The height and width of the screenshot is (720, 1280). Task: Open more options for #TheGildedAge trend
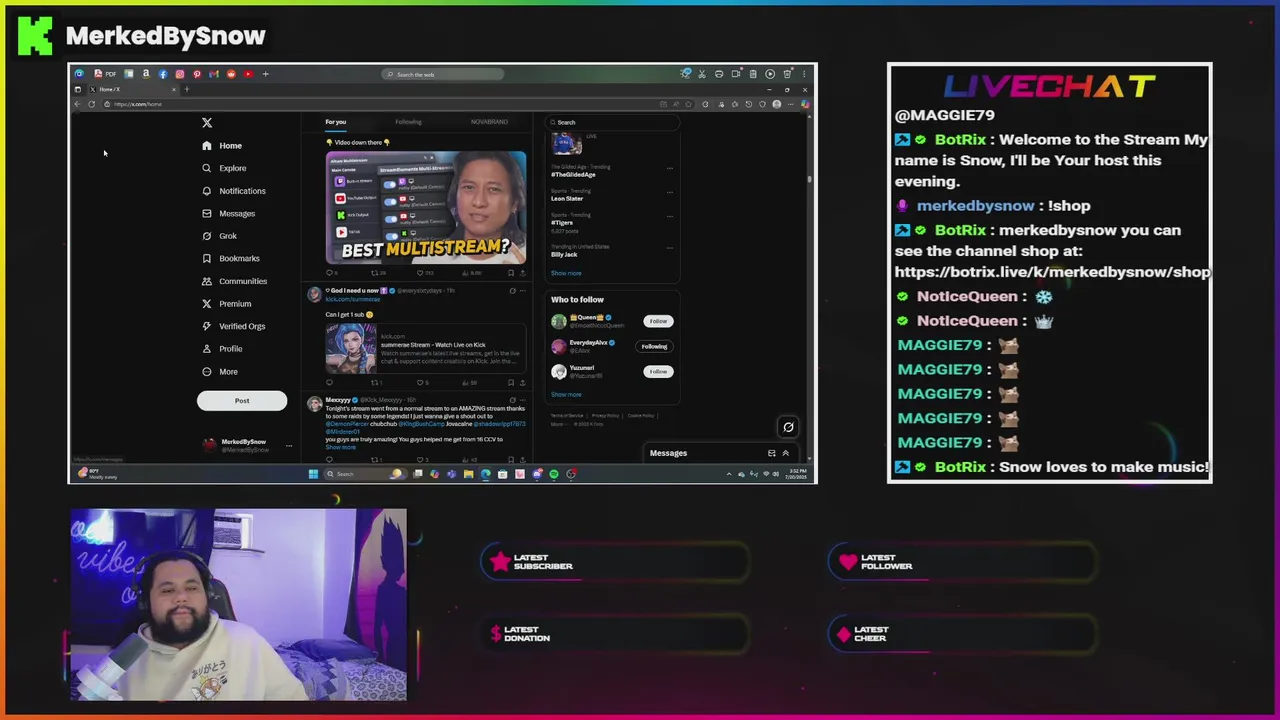[670, 167]
